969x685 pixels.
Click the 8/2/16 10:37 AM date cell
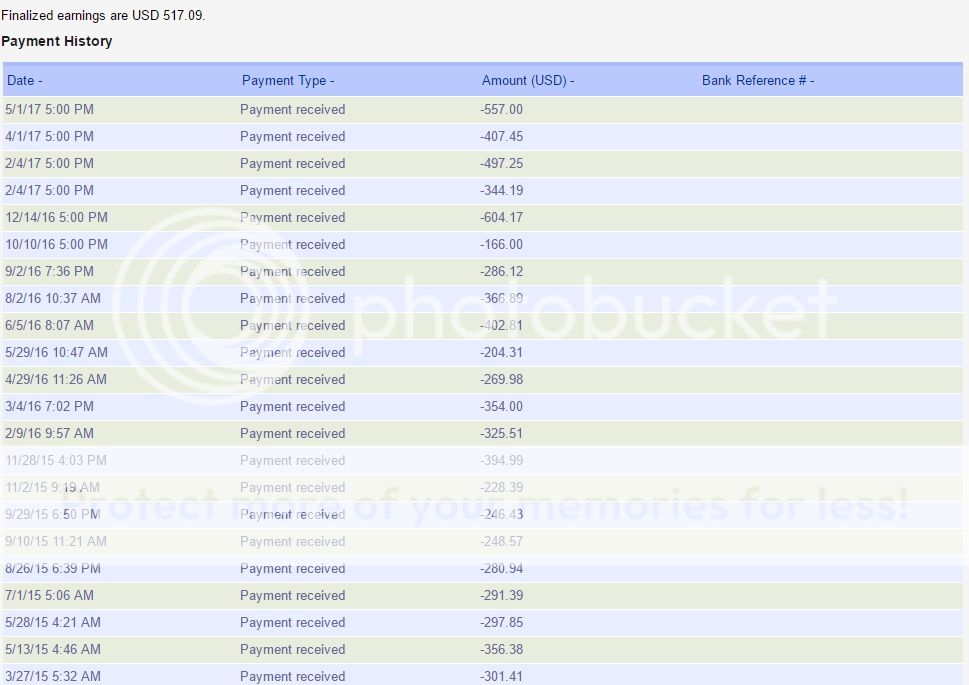(x=52, y=298)
